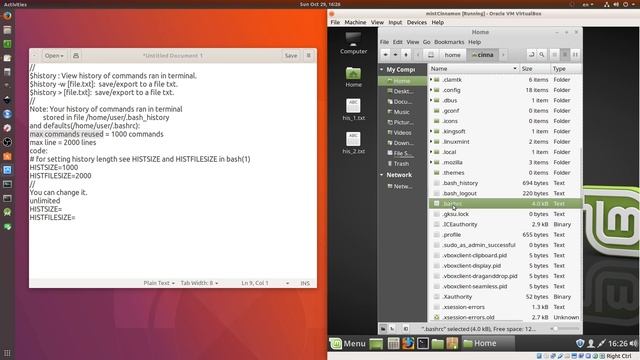The height and width of the screenshot is (360, 640).
Task: Click home path breadcrumb button
Action: 452,55
